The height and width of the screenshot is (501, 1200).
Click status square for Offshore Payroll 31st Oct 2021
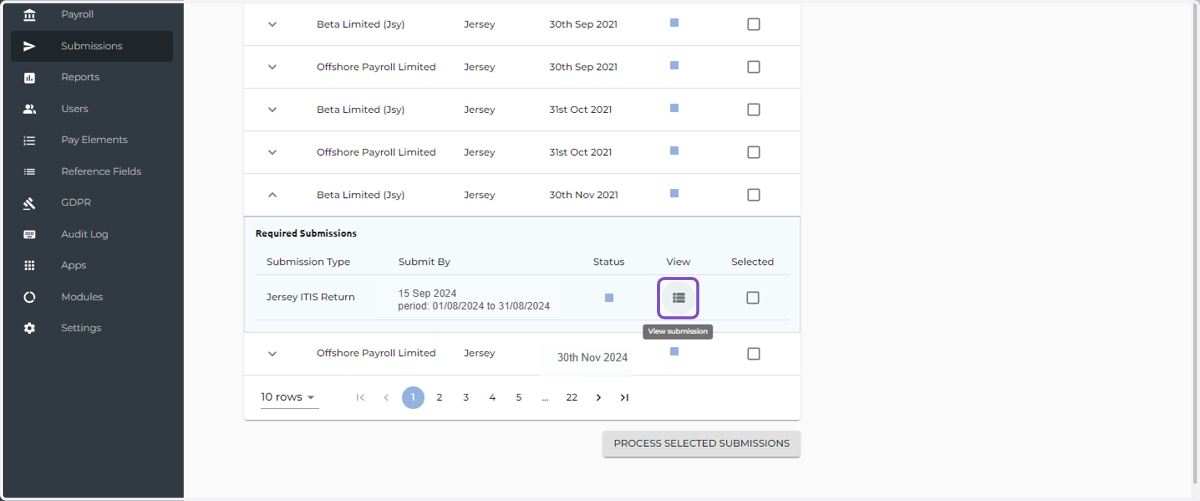coord(674,150)
